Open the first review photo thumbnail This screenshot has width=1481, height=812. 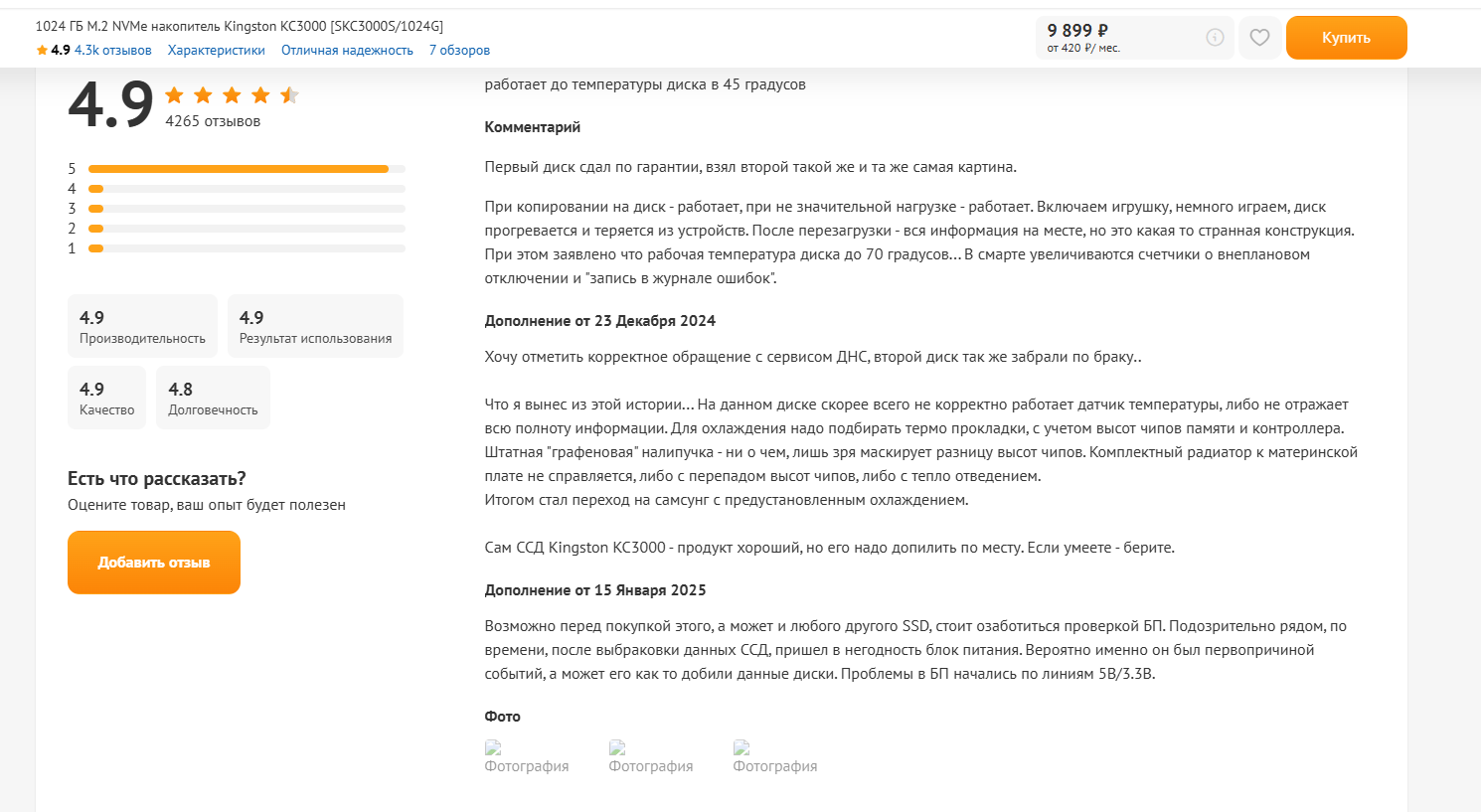[526, 757]
